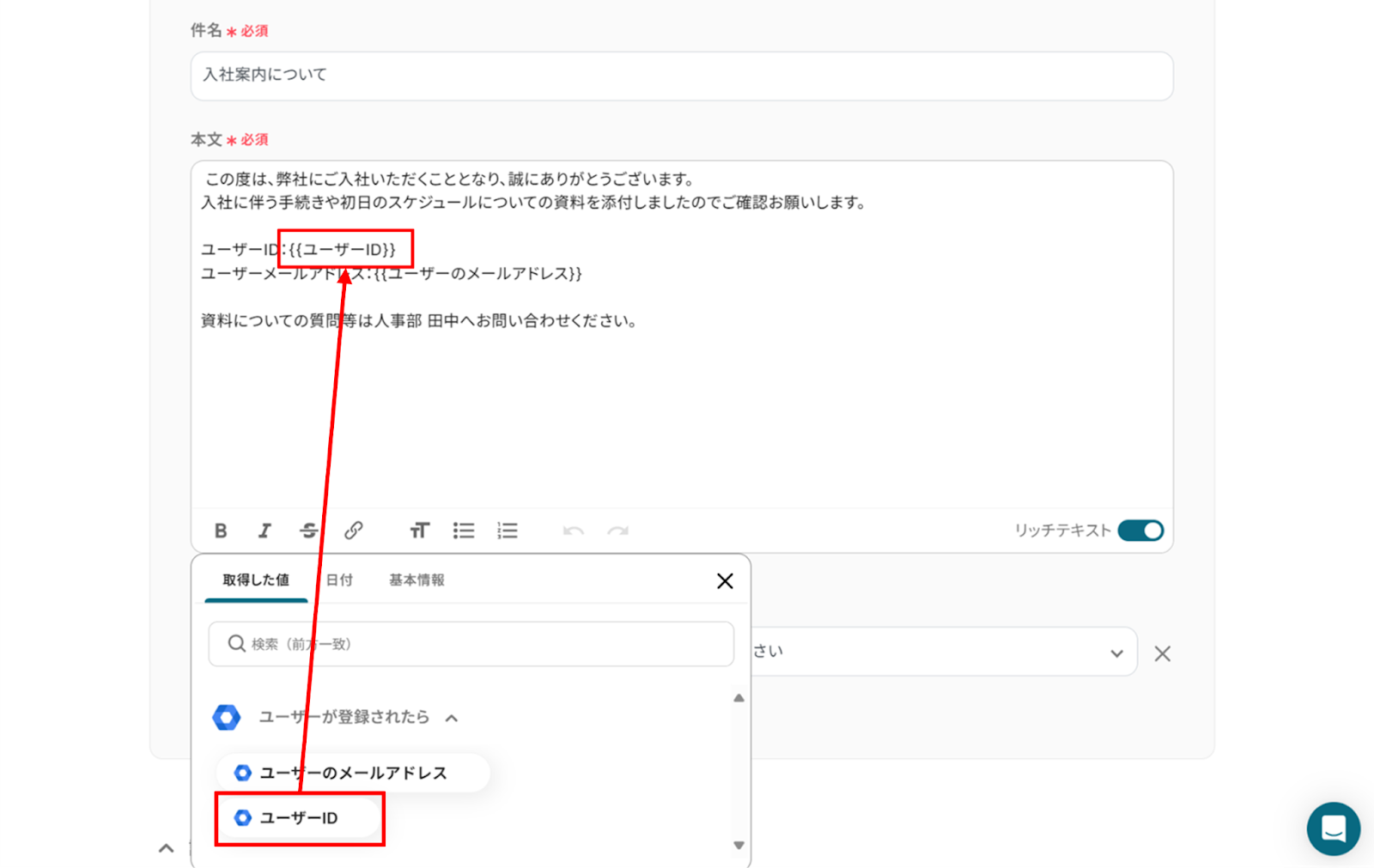Screen dimensions: 1374x868
Task: Turn off the リッチテキスト switch
Action: coord(1140,531)
